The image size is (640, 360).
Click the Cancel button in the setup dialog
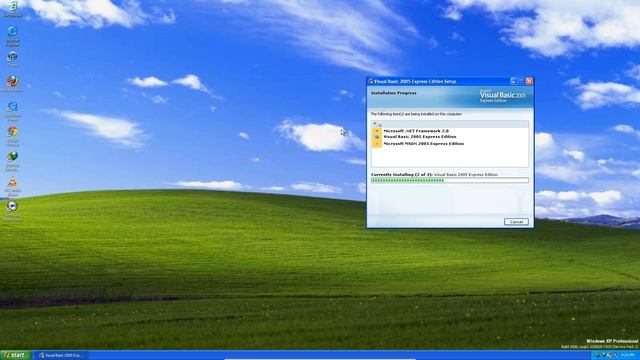(x=516, y=222)
